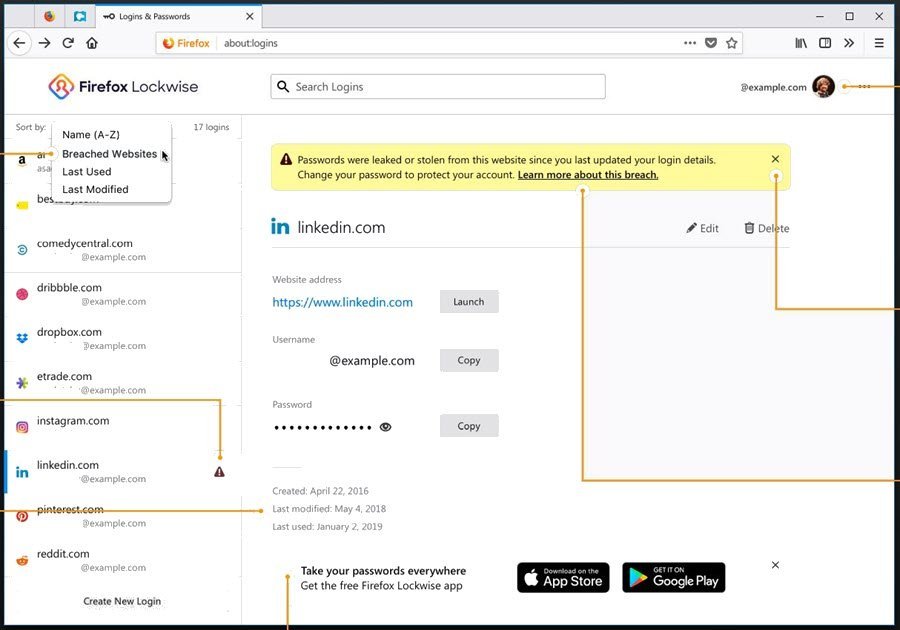900x630 pixels.
Task: Click 'Created: April 22, 2016' text
Action: (x=320, y=491)
